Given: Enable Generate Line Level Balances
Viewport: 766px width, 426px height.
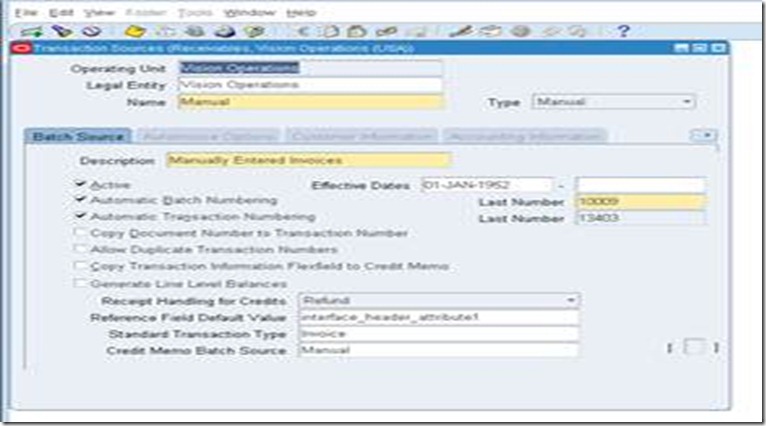Looking at the screenshot, I should pos(80,283).
